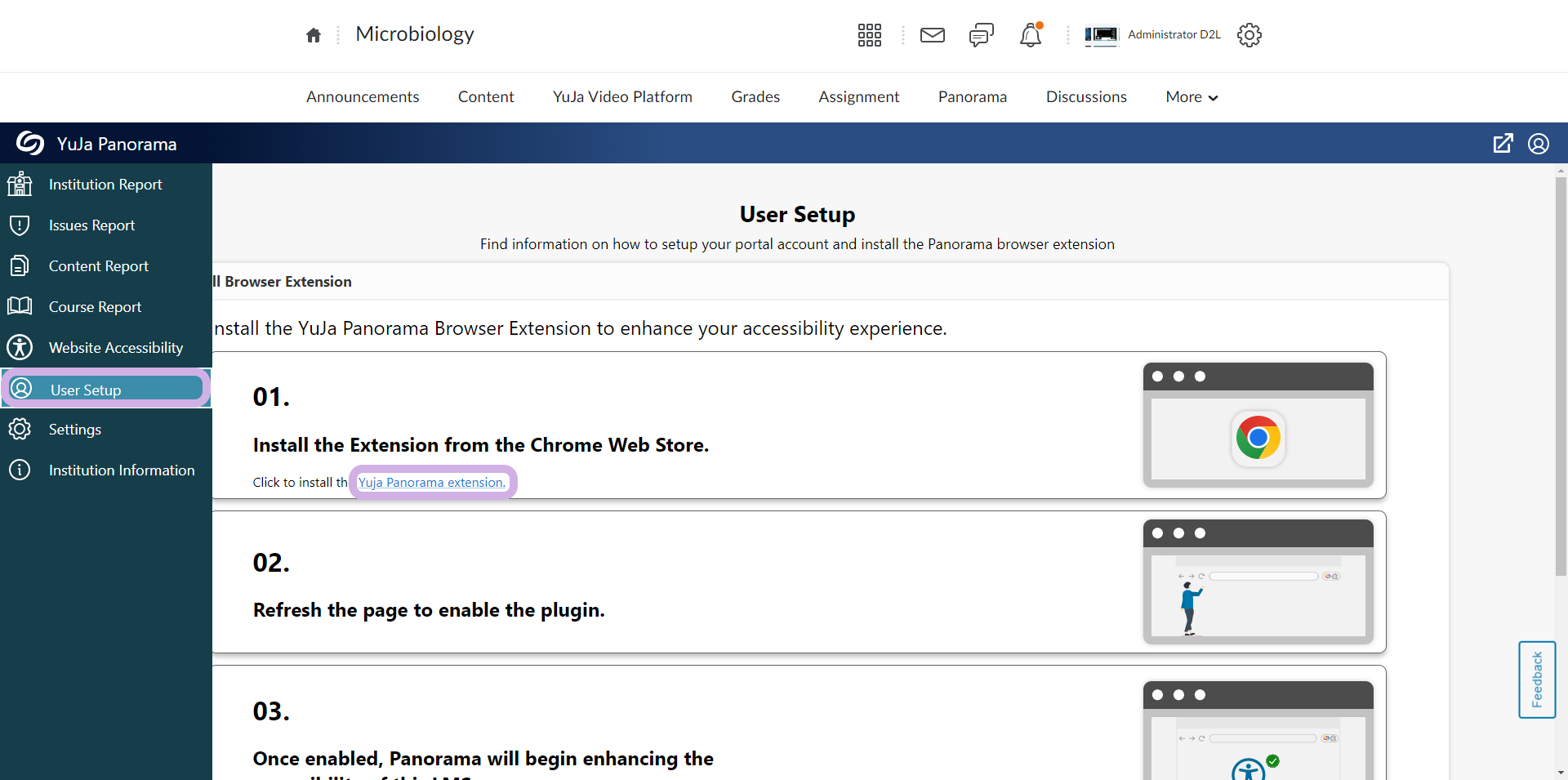Click the Settings gear sidebar icon

tap(20, 429)
